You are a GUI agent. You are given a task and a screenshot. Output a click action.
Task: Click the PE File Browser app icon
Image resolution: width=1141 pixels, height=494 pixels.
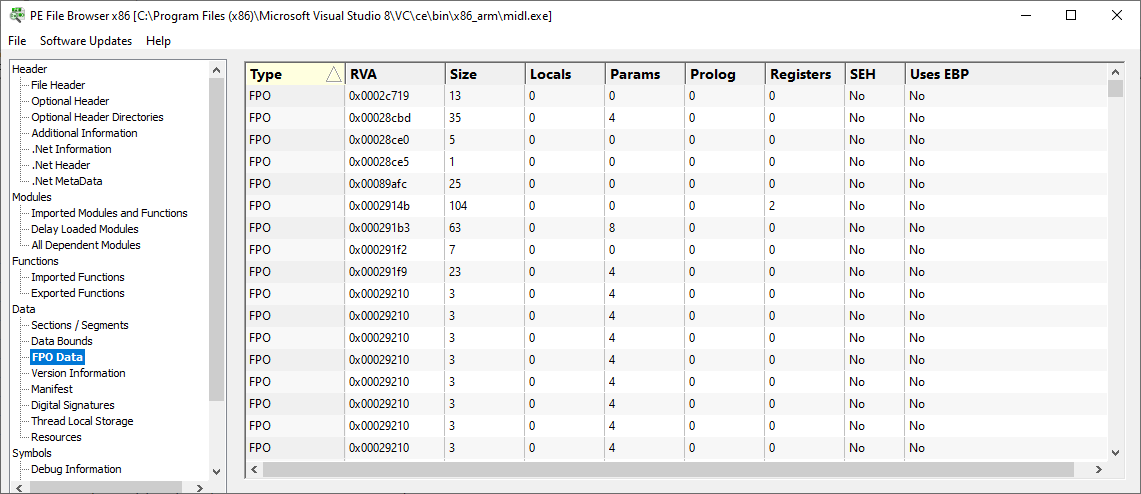click(x=16, y=15)
